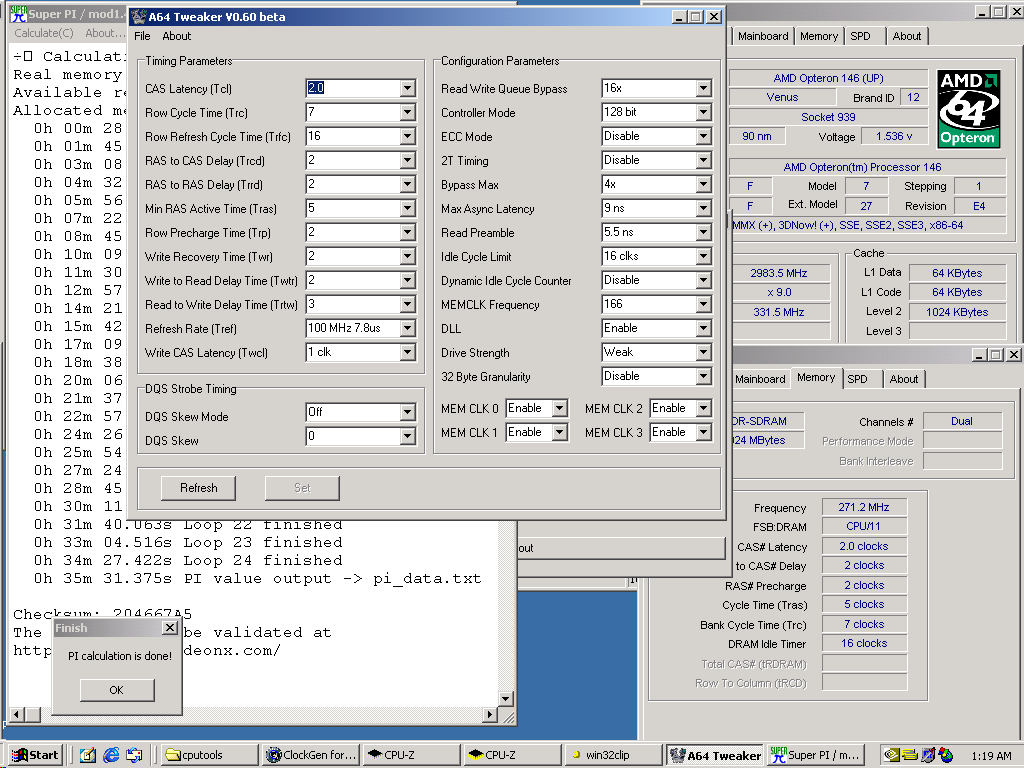Confirm the Finish dialog with OK
This screenshot has height=768, width=1024.
tap(117, 690)
